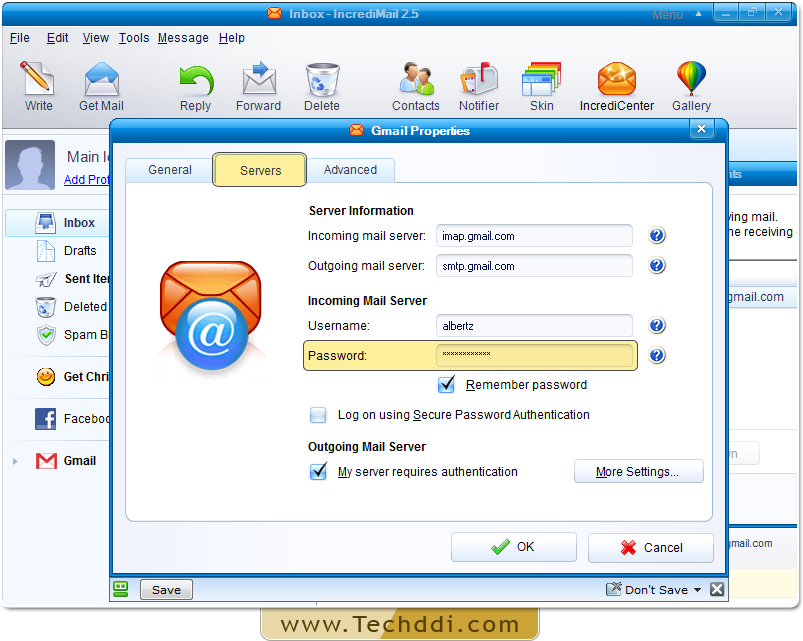Click the Password input field
The image size is (803, 641).
[534, 355]
